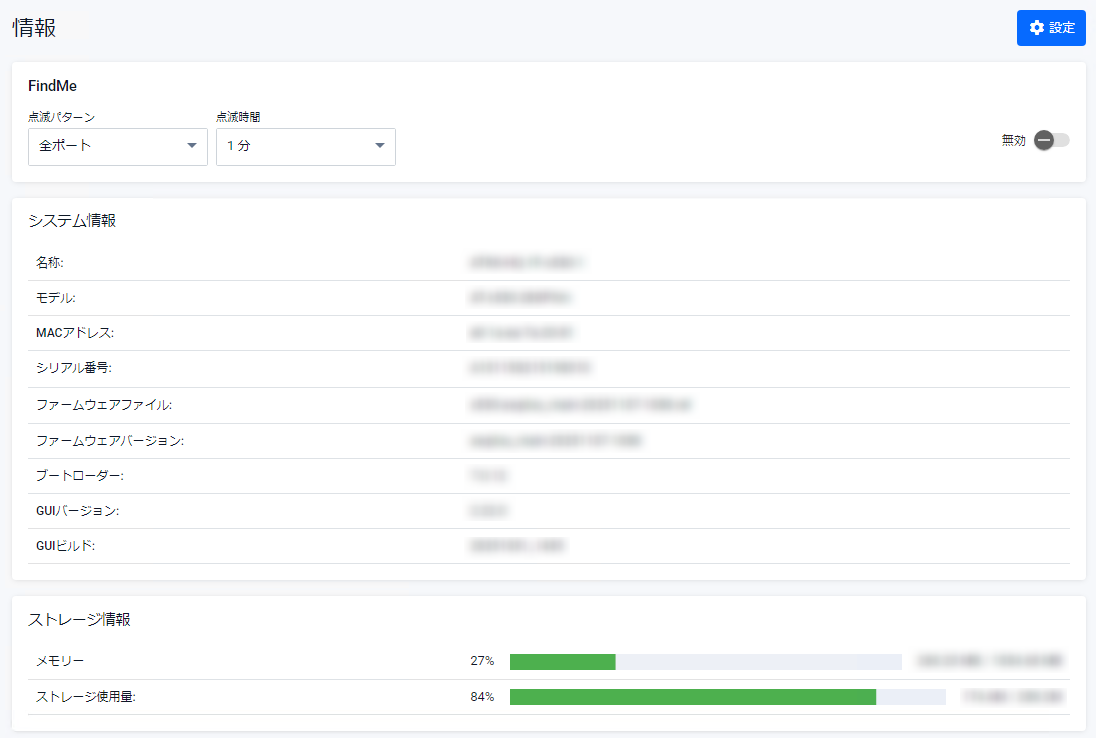Viewport: 1096px width, 738px height.
Task: Click the ストレージ情報 section heading
Action: click(79, 619)
